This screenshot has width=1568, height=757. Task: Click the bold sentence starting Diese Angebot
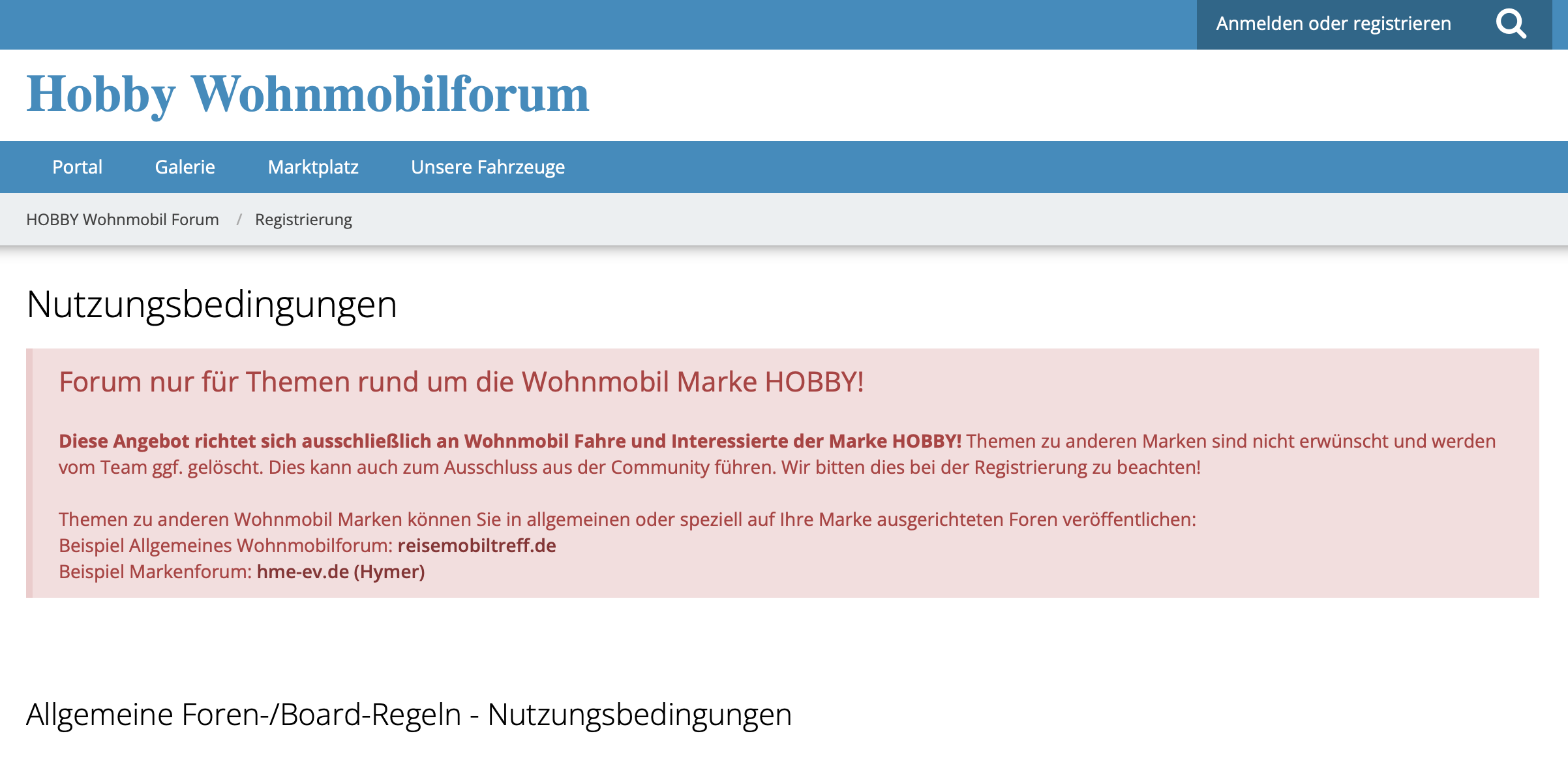click(x=509, y=441)
